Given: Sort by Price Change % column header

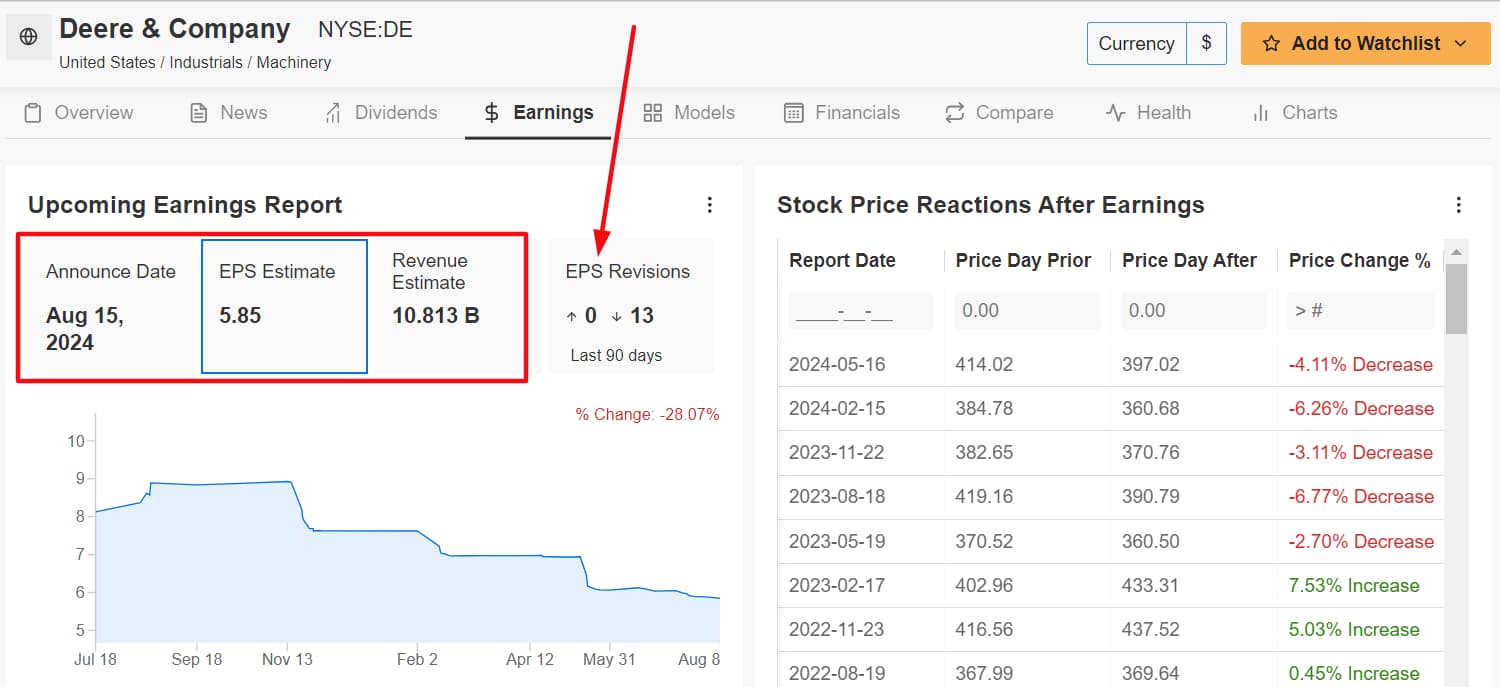Looking at the screenshot, I should pyautogui.click(x=1360, y=261).
